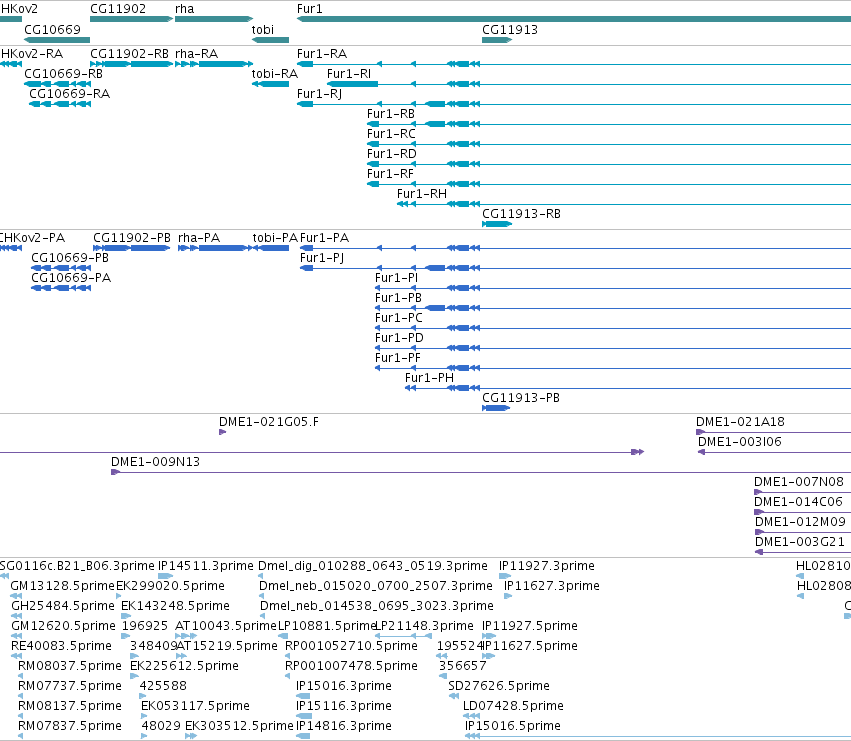Select EST EK053117.5prime label
Viewport: 851px width, 741px height.
[x=195, y=706]
